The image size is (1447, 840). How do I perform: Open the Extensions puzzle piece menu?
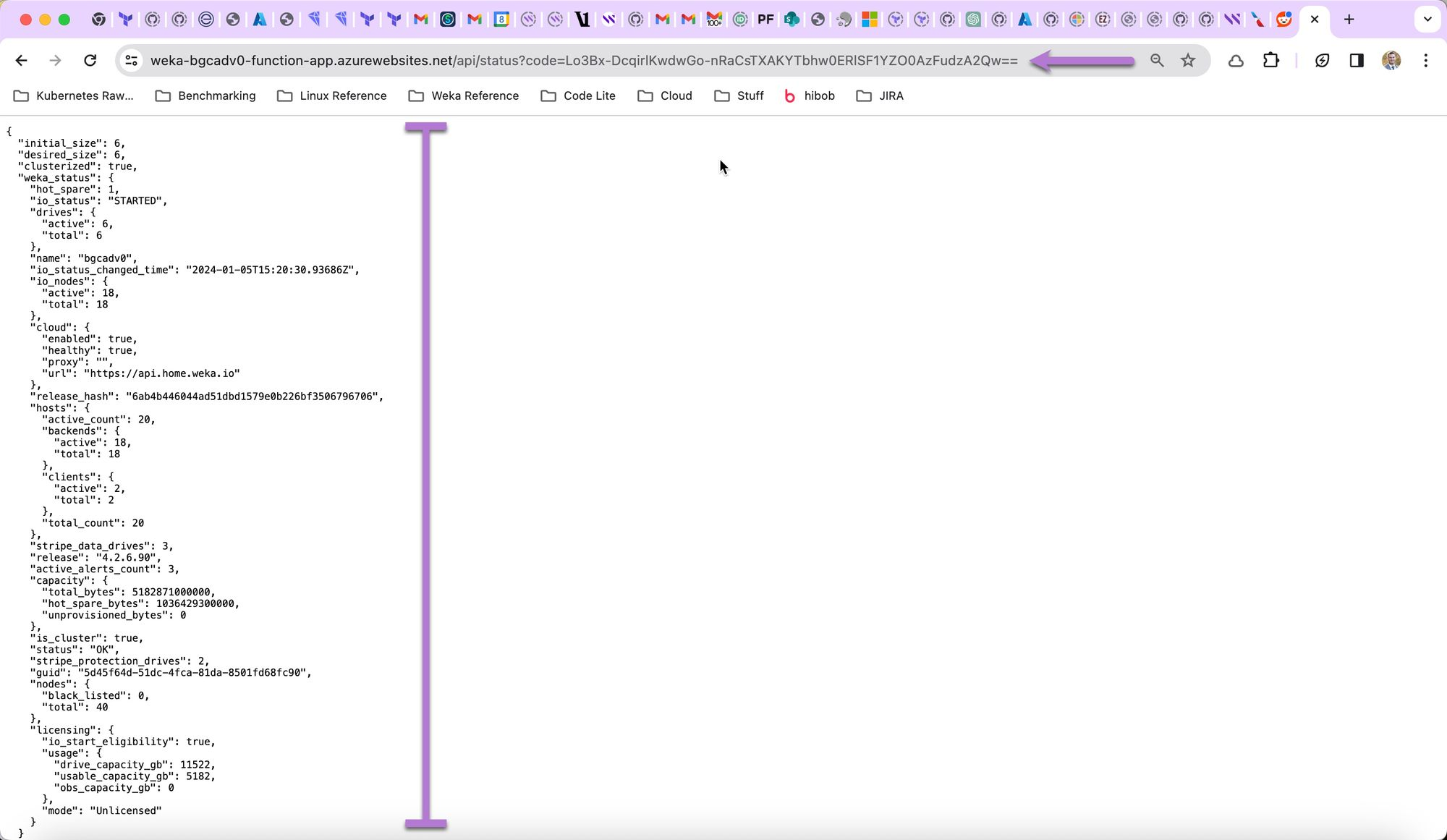coord(1270,61)
